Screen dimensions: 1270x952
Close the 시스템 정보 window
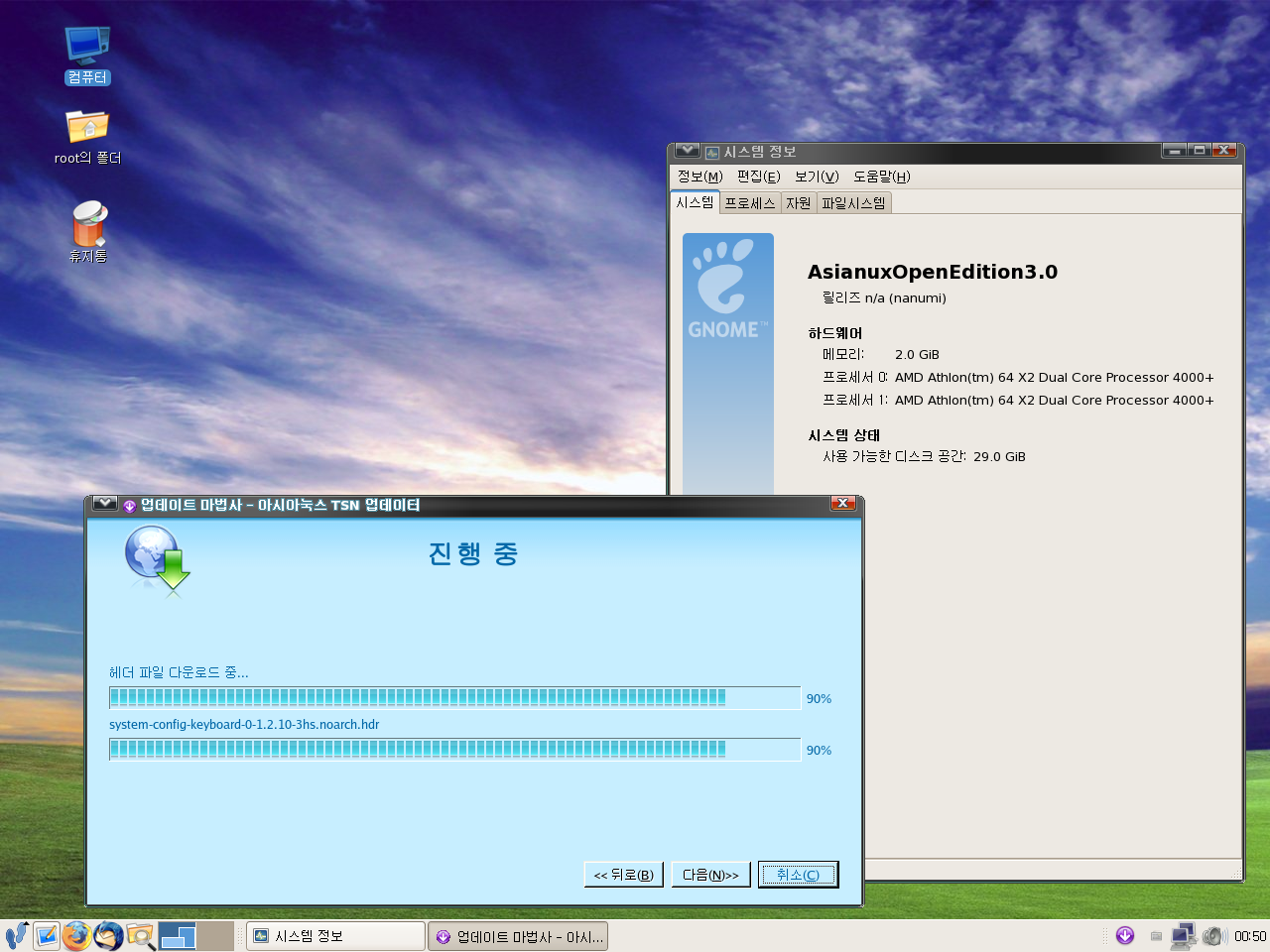pyautogui.click(x=1223, y=151)
